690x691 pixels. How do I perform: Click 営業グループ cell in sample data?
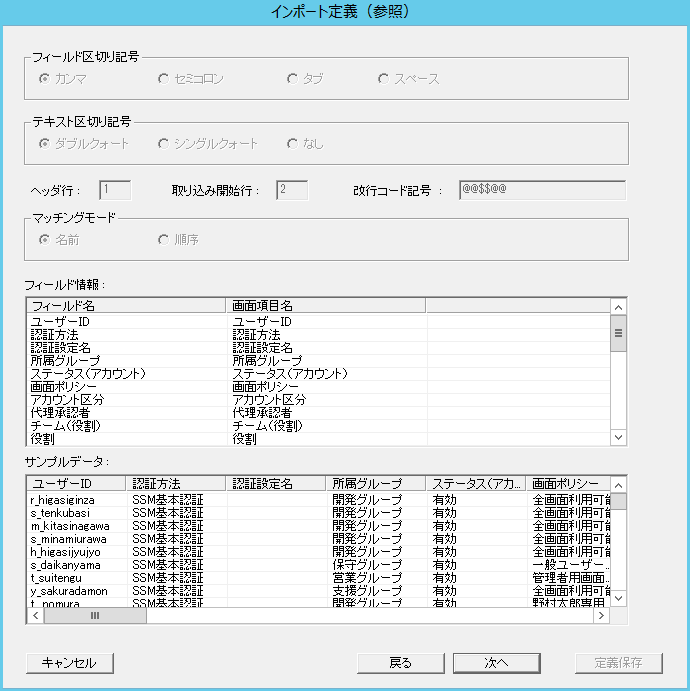pyautogui.click(x=367, y=578)
